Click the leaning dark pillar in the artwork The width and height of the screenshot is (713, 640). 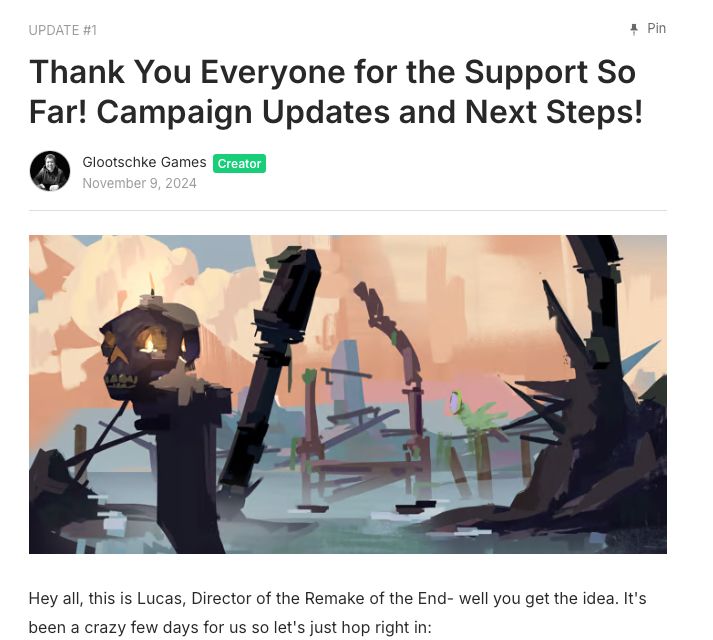[x=268, y=364]
